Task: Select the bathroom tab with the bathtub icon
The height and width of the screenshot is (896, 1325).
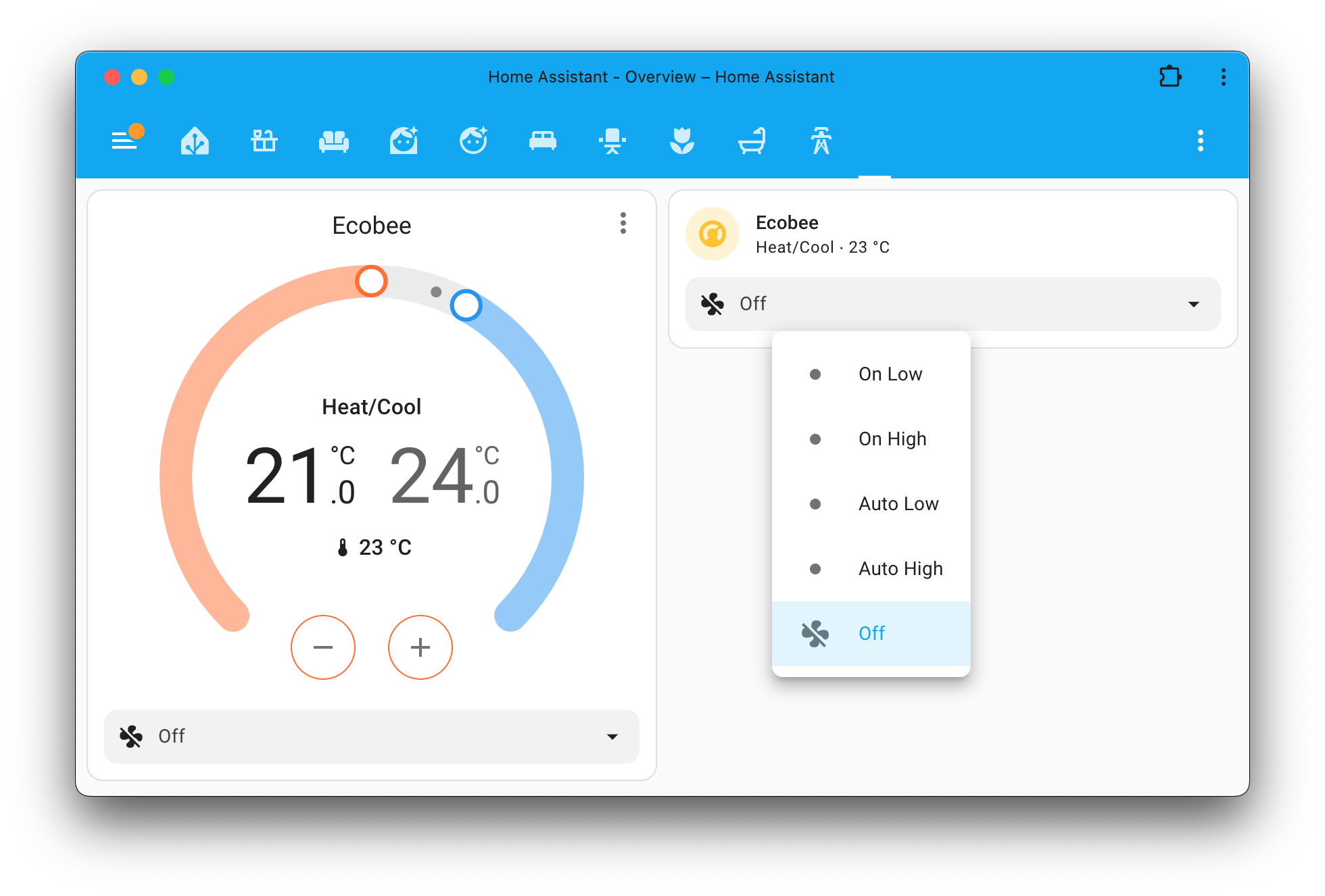Action: (752, 141)
